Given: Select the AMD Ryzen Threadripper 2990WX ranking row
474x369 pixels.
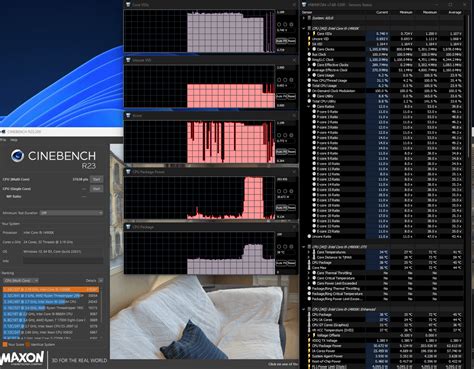Looking at the screenshot, I should pos(51,295).
